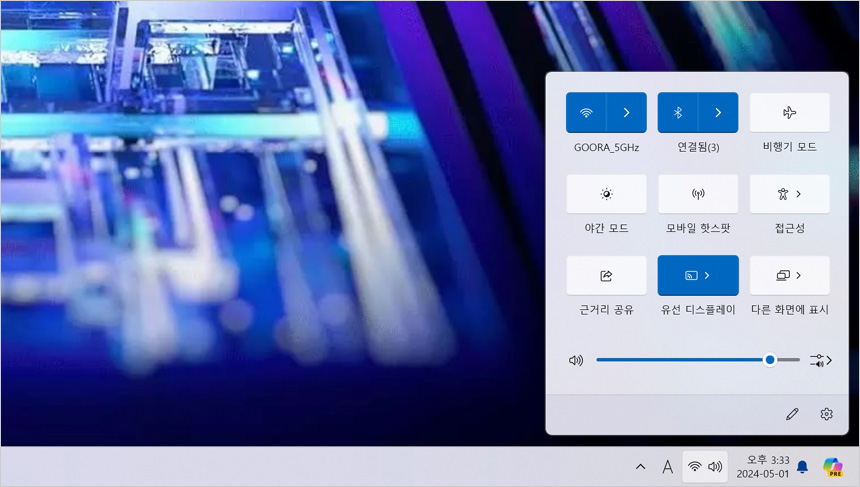860x487 pixels.
Task: Switch input language indicator A
Action: click(667, 467)
